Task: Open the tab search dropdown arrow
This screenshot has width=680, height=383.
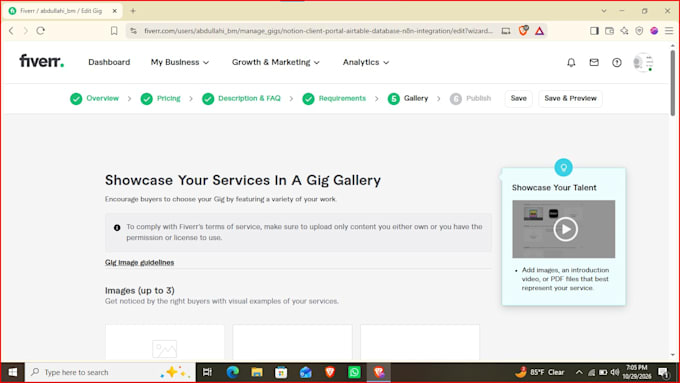Action: pos(604,11)
